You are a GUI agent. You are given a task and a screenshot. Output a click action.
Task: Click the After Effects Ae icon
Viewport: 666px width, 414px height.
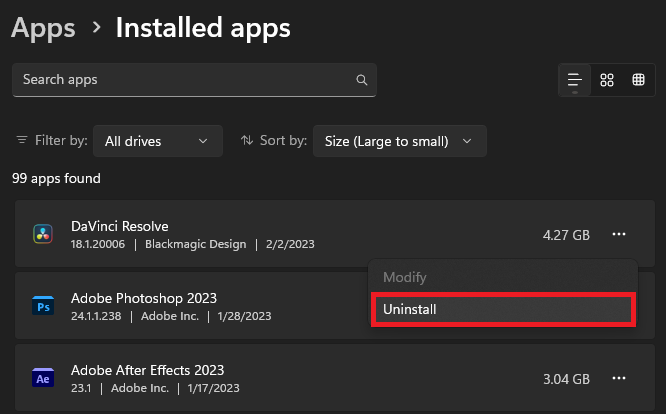[43, 379]
